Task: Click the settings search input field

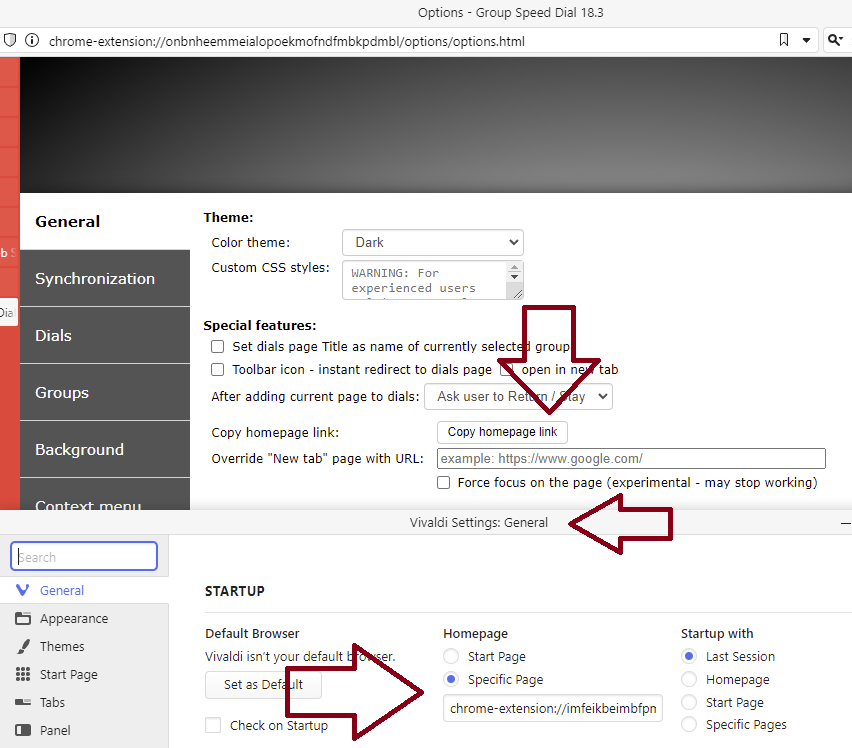Action: (84, 556)
